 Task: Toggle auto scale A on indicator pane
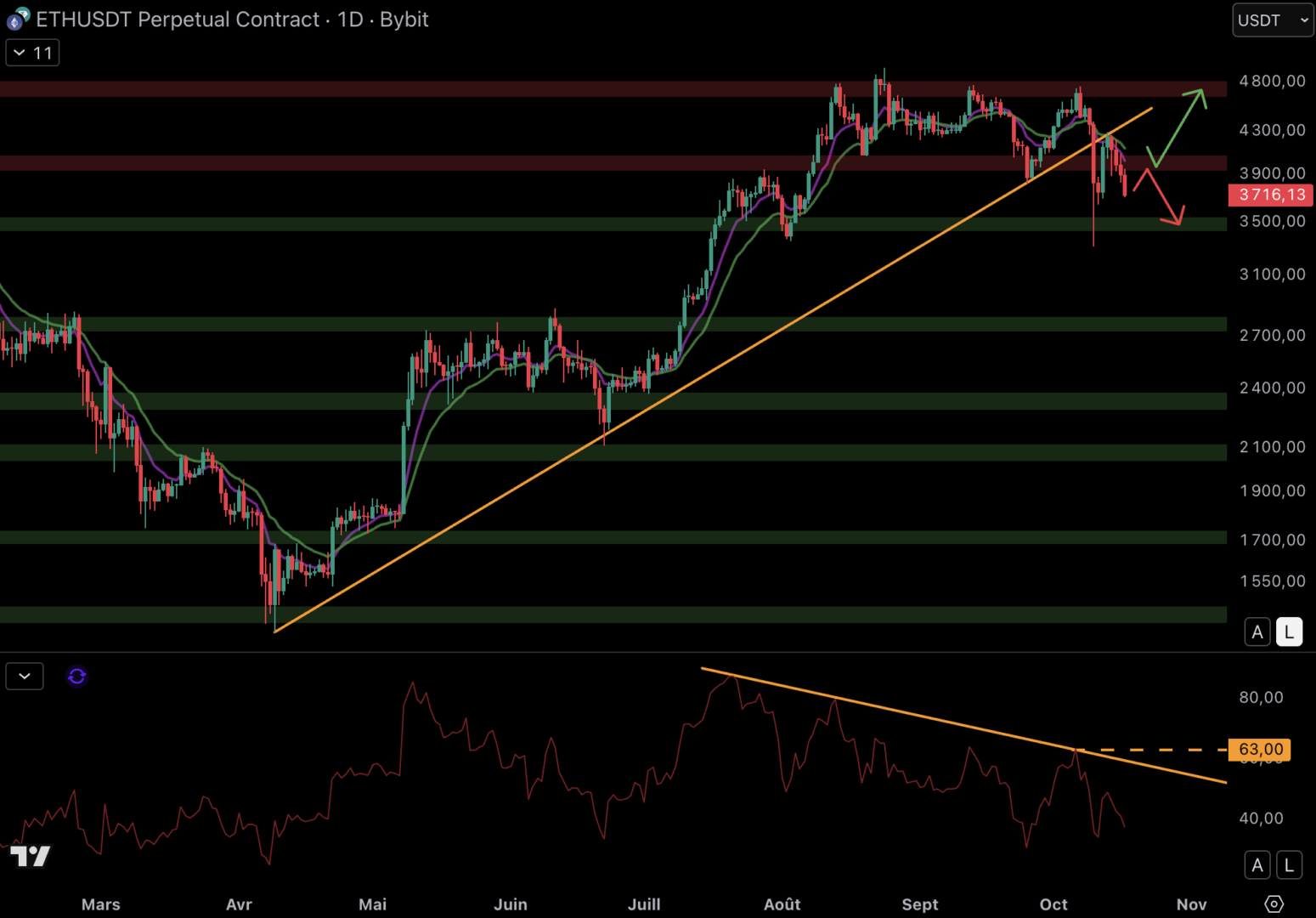pos(1257,865)
